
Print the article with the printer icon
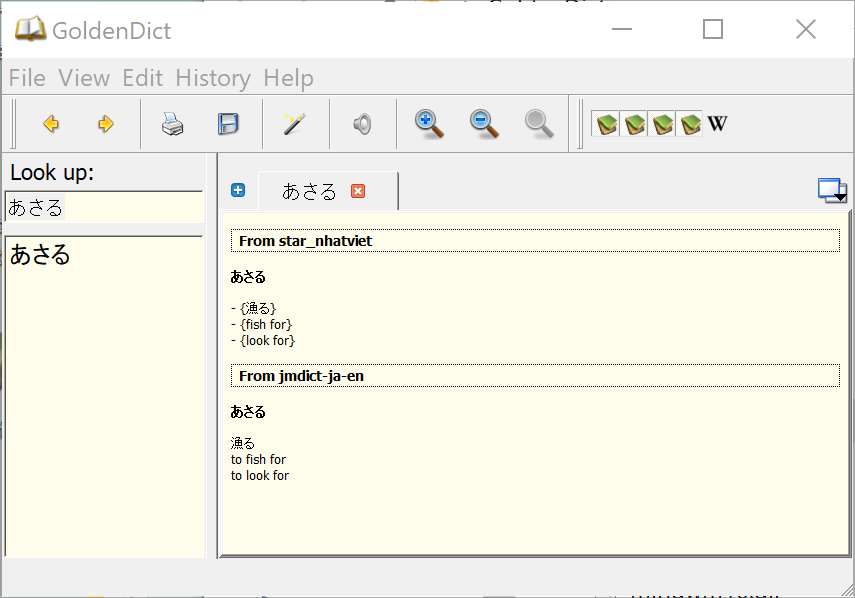pos(172,124)
